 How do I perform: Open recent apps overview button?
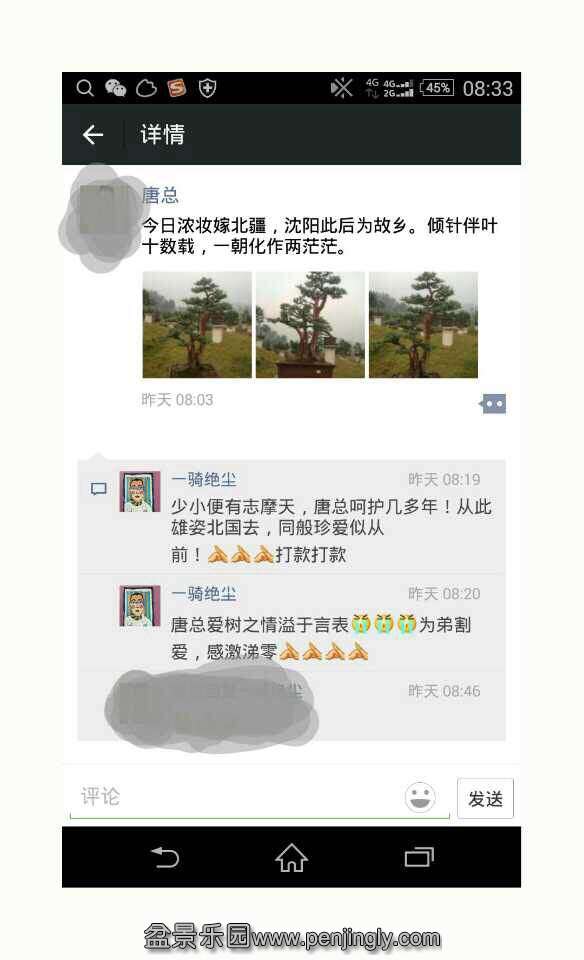[419, 857]
